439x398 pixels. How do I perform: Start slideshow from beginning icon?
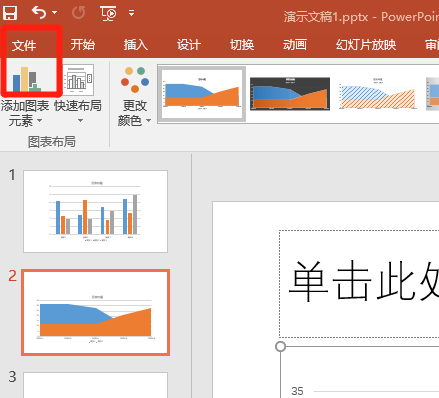tap(108, 13)
